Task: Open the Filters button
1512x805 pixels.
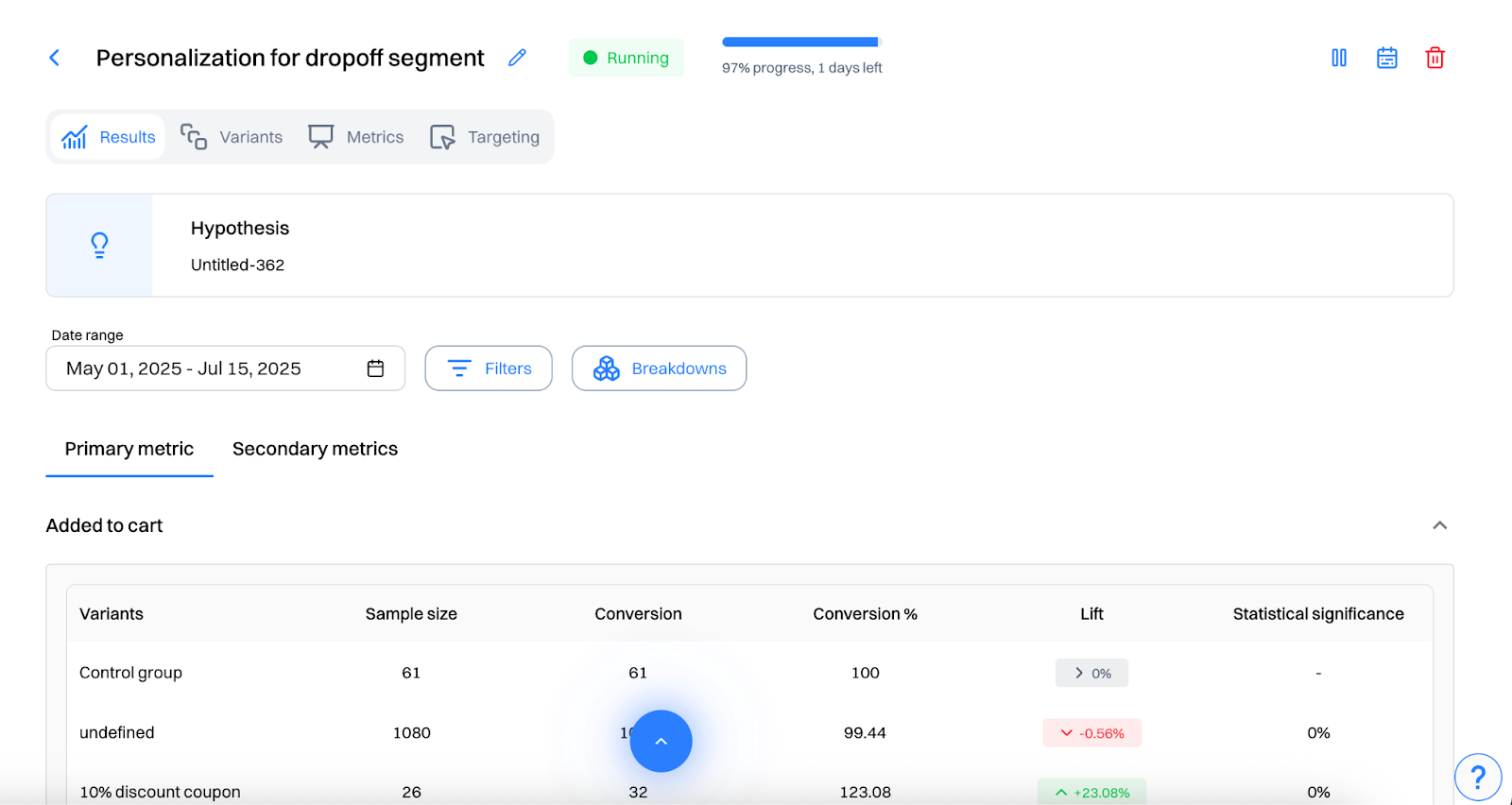Action: (489, 368)
